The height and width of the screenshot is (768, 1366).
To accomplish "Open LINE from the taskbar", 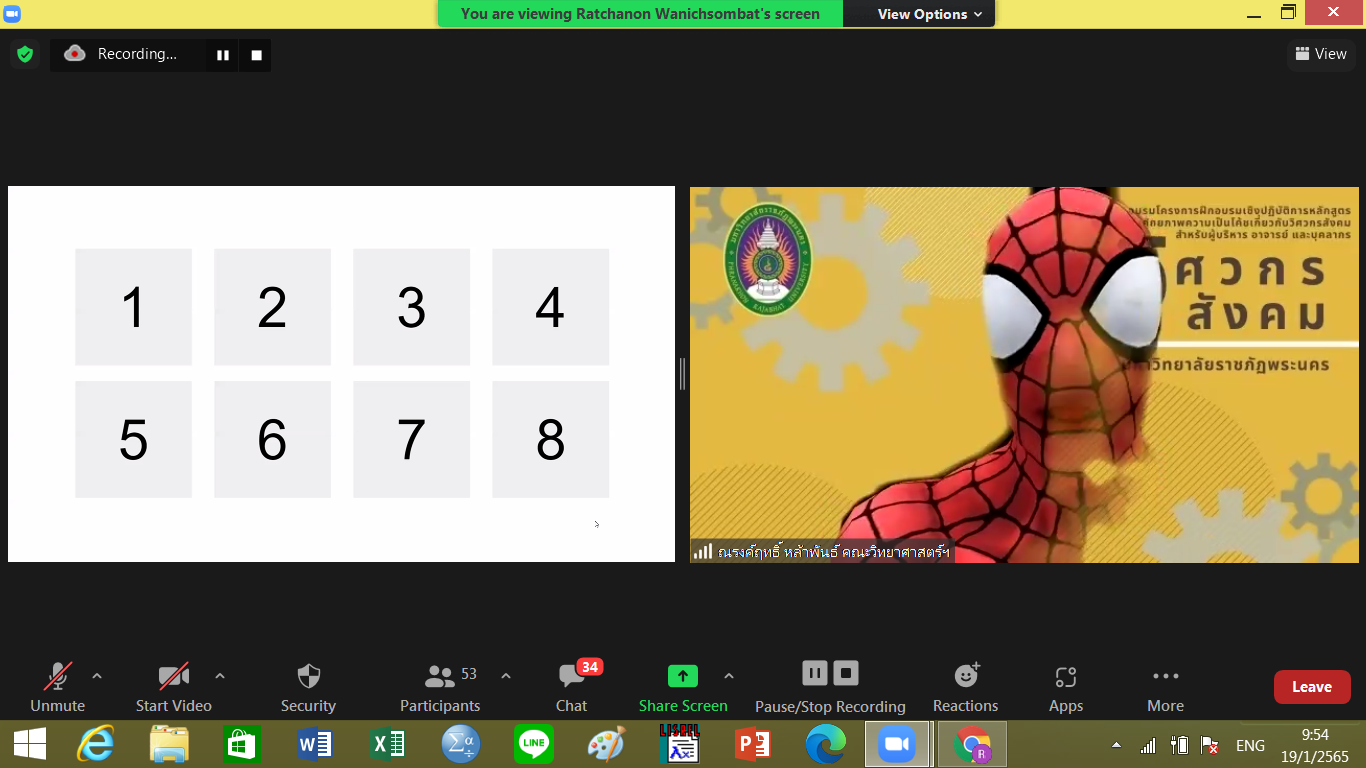I will [x=534, y=744].
